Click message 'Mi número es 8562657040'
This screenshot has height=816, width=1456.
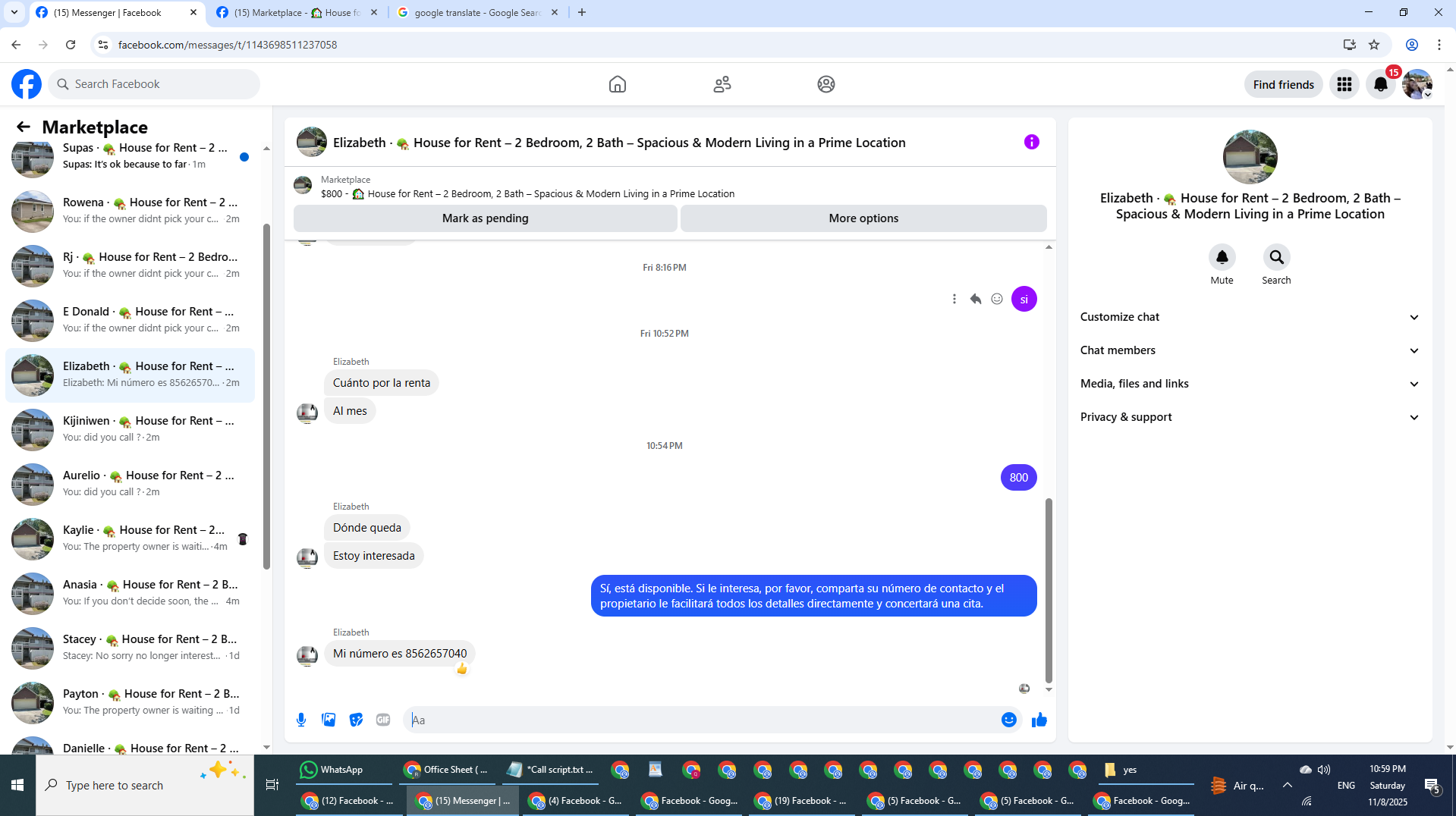[x=400, y=654]
